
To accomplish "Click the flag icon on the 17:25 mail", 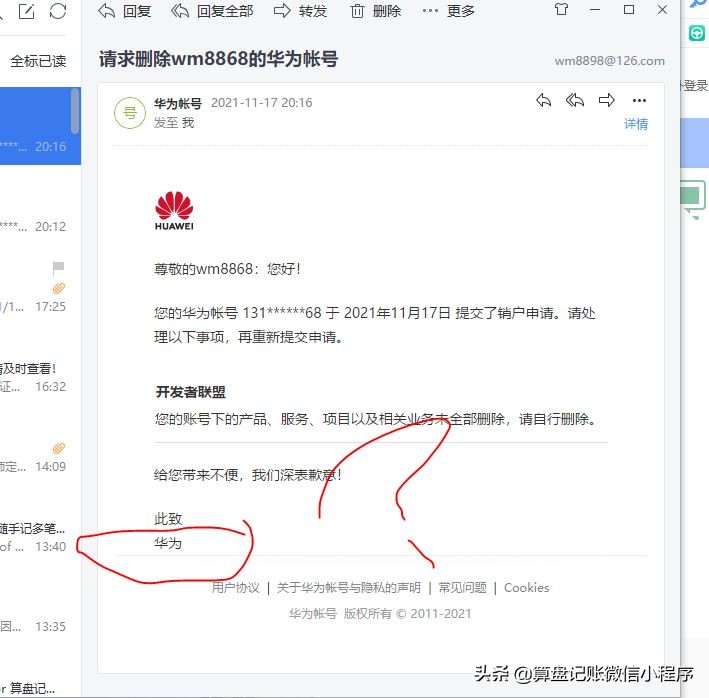I will (58, 268).
